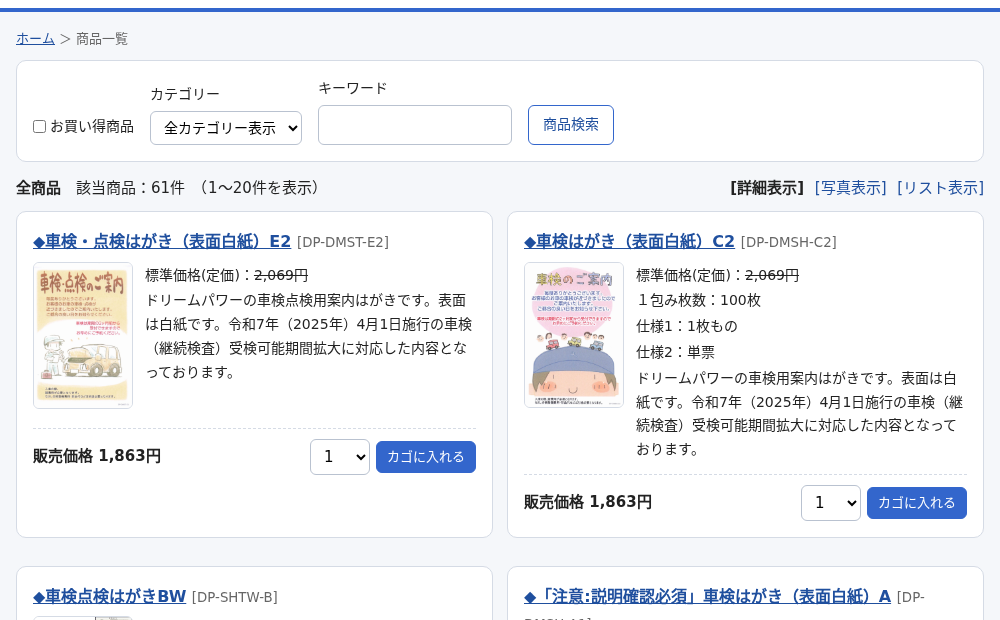Open 「注意:説明確認必須」車検はがき A link
1000x620 pixels.
(x=707, y=596)
